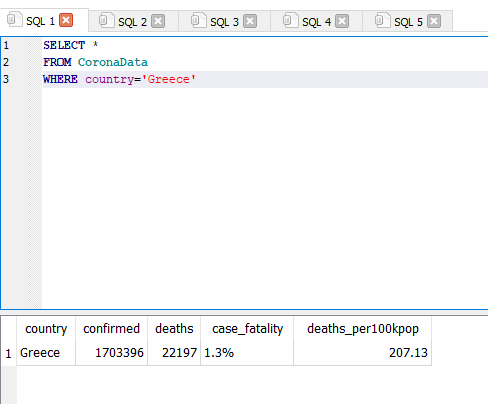Select result row number 1

[x=8, y=353]
